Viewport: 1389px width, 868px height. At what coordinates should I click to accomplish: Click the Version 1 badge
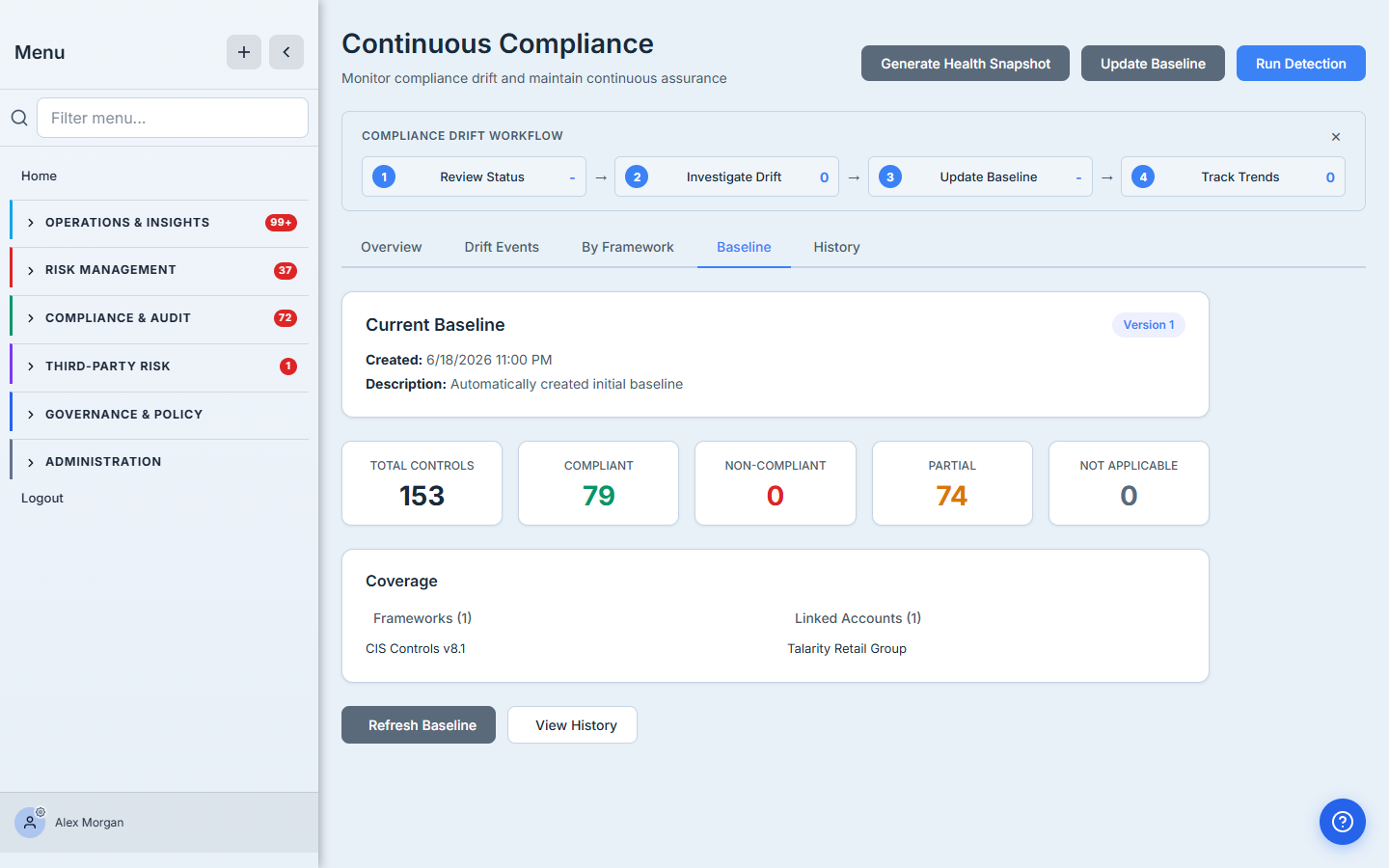[1149, 325]
